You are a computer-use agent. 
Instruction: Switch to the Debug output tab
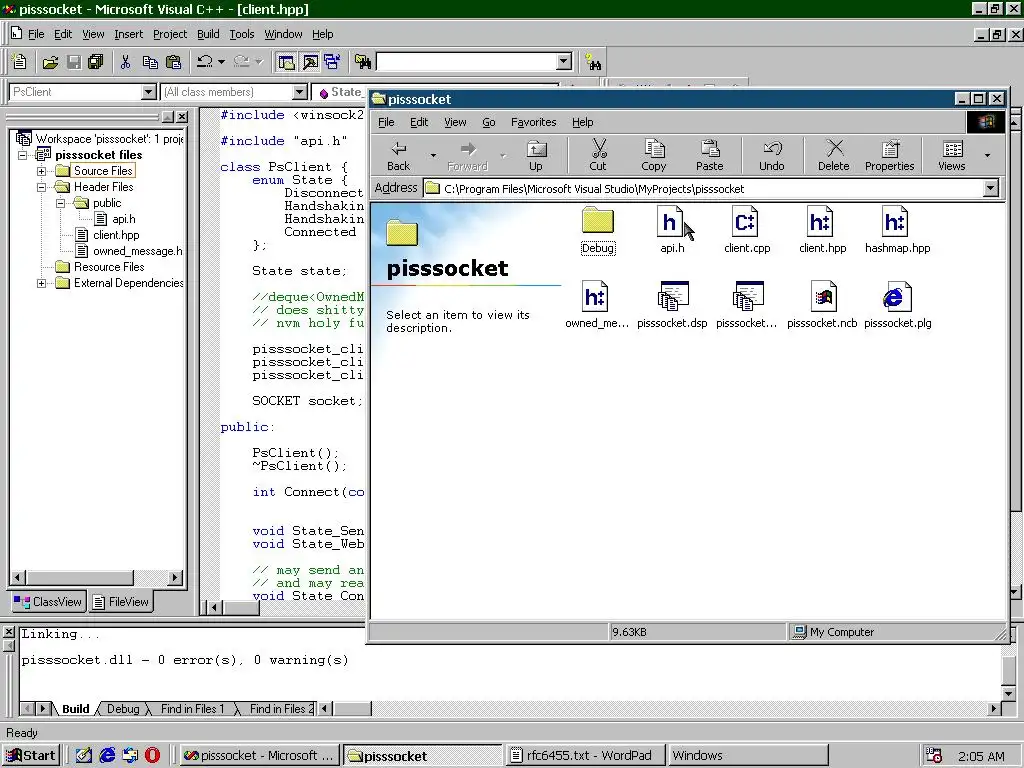click(x=123, y=709)
